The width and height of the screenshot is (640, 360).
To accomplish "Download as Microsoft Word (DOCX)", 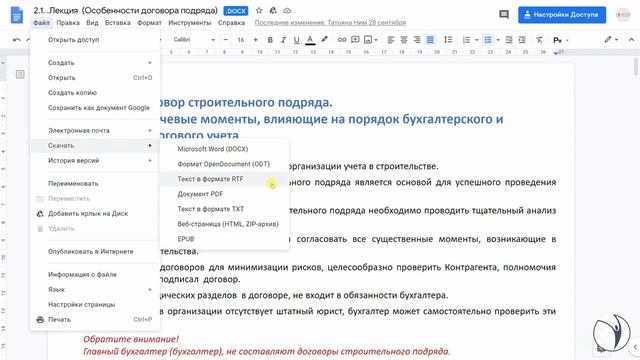I will [x=224, y=149].
